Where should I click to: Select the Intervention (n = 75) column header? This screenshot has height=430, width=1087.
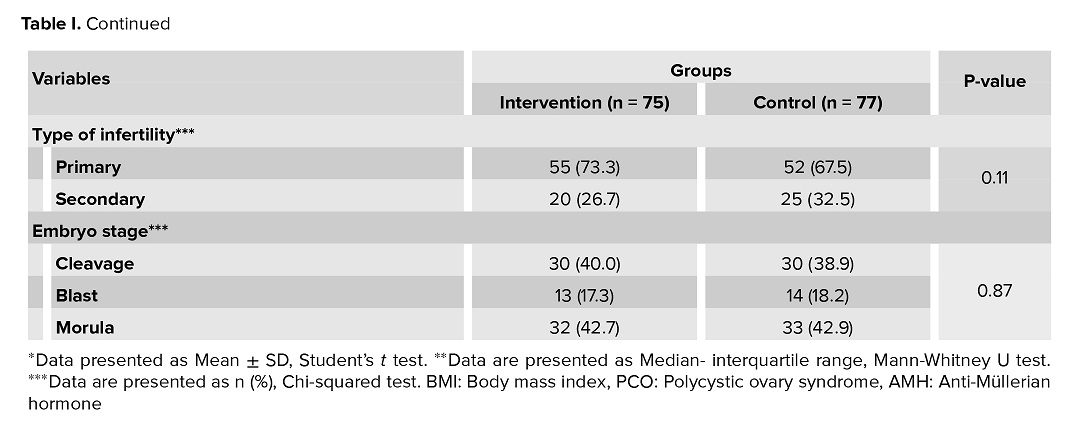584,102
